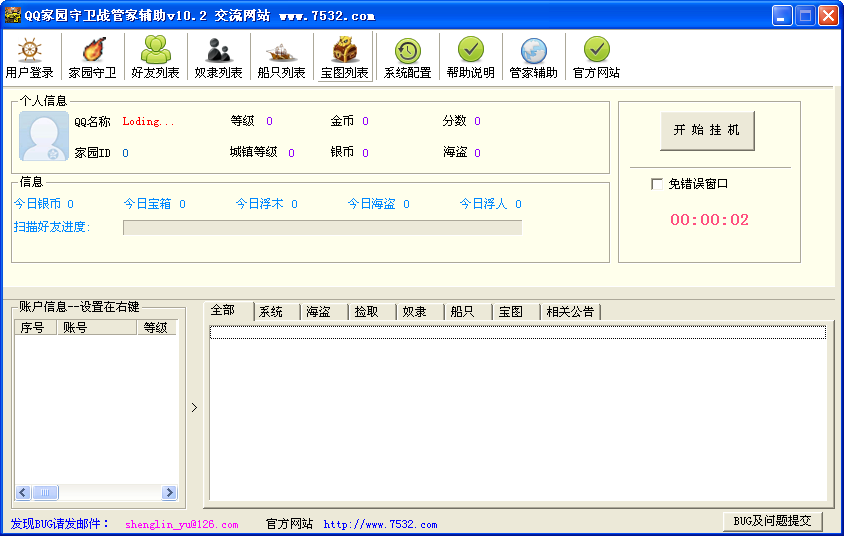The image size is (844, 536).
Task: Click shenglin_yu@126.com email link
Action: point(181,524)
